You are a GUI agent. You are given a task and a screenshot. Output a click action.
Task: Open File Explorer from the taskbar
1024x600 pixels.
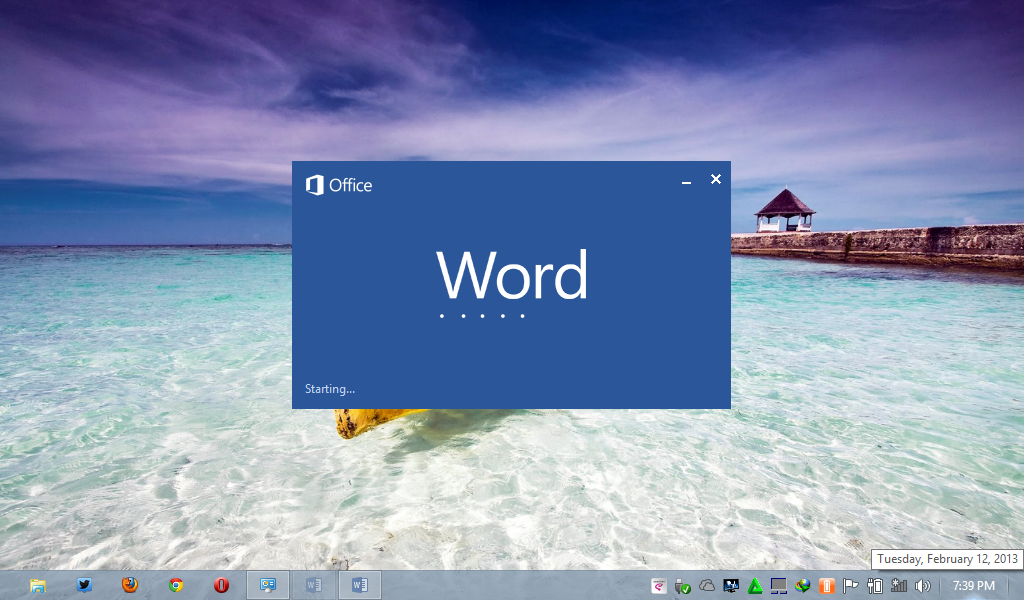tap(38, 586)
